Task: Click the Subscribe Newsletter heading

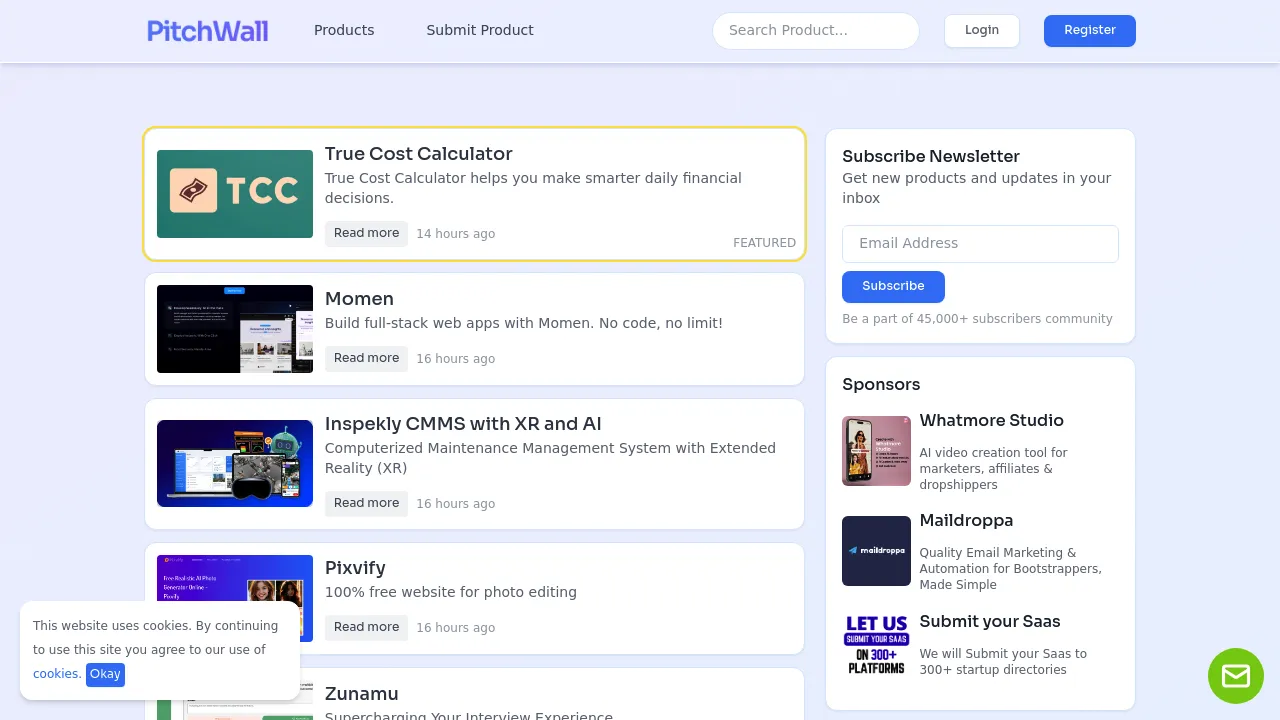Action: (x=931, y=157)
